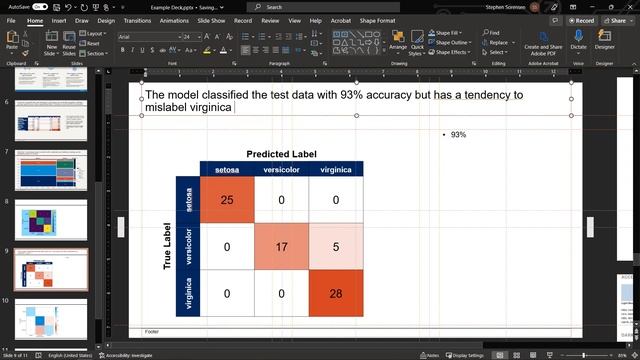Click in the Search box in title bar
The width and height of the screenshot is (640, 360).
coord(323,7)
